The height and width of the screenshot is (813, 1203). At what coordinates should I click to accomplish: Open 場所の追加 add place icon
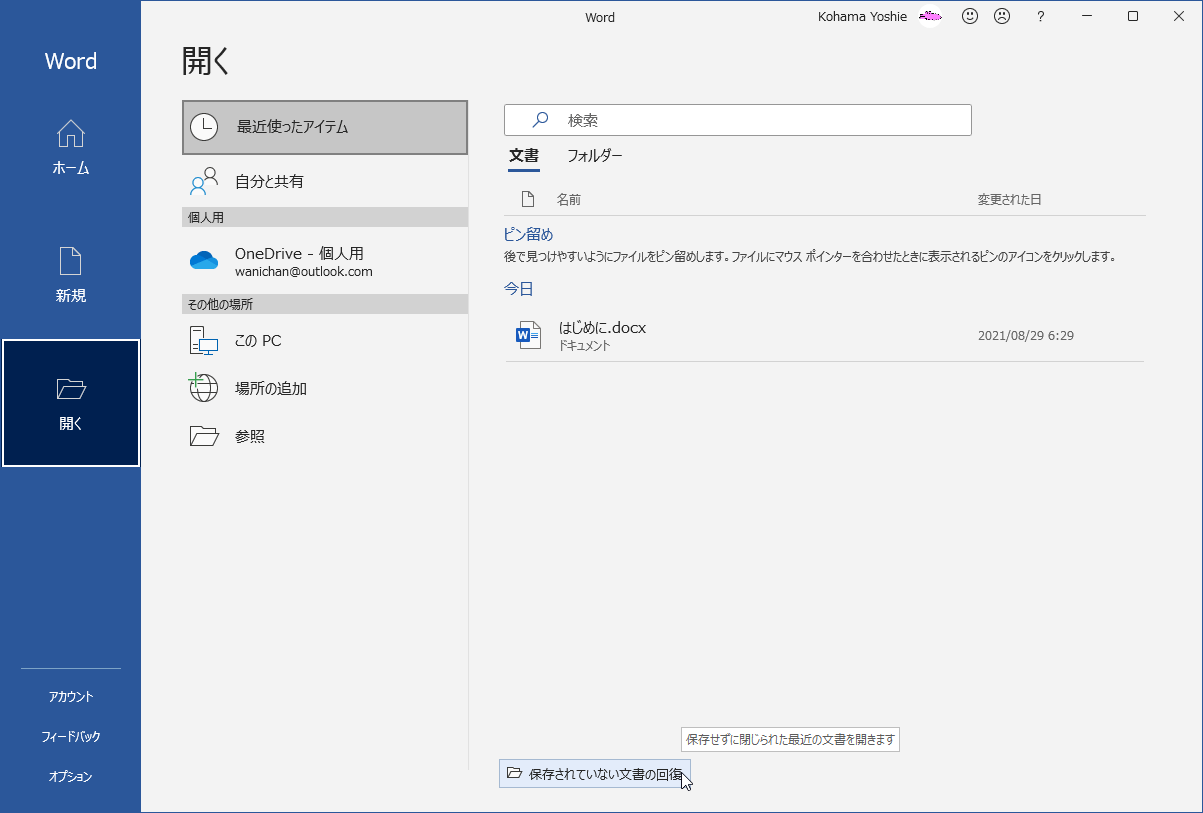(203, 388)
